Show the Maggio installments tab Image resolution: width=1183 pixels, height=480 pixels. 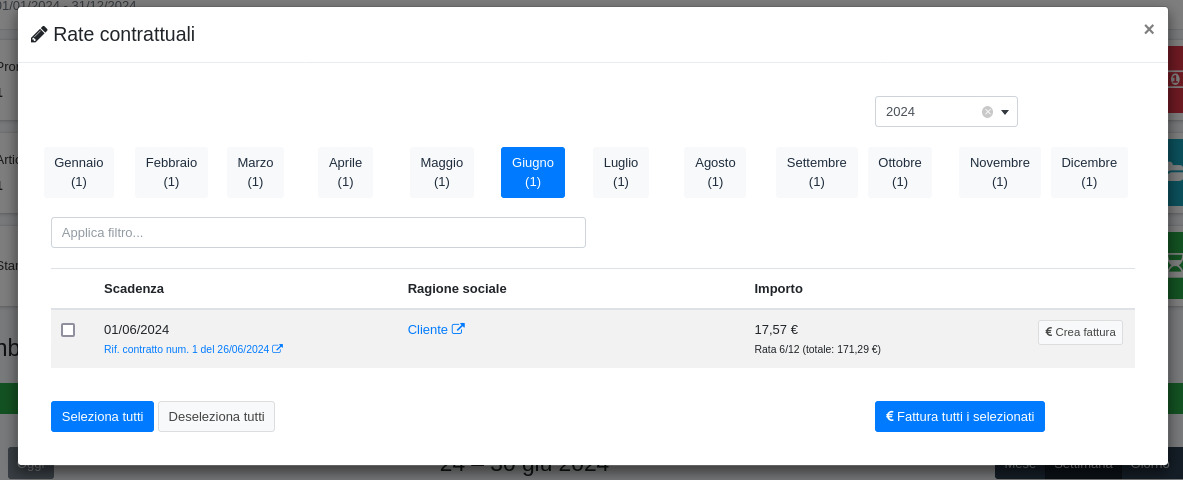point(441,172)
